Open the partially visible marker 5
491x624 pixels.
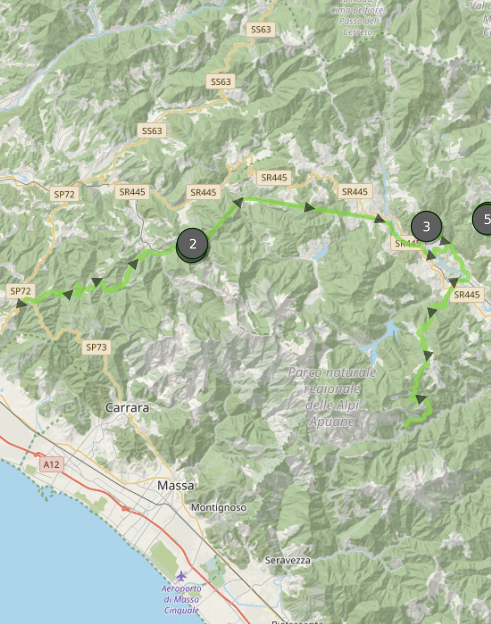pyautogui.click(x=482, y=218)
